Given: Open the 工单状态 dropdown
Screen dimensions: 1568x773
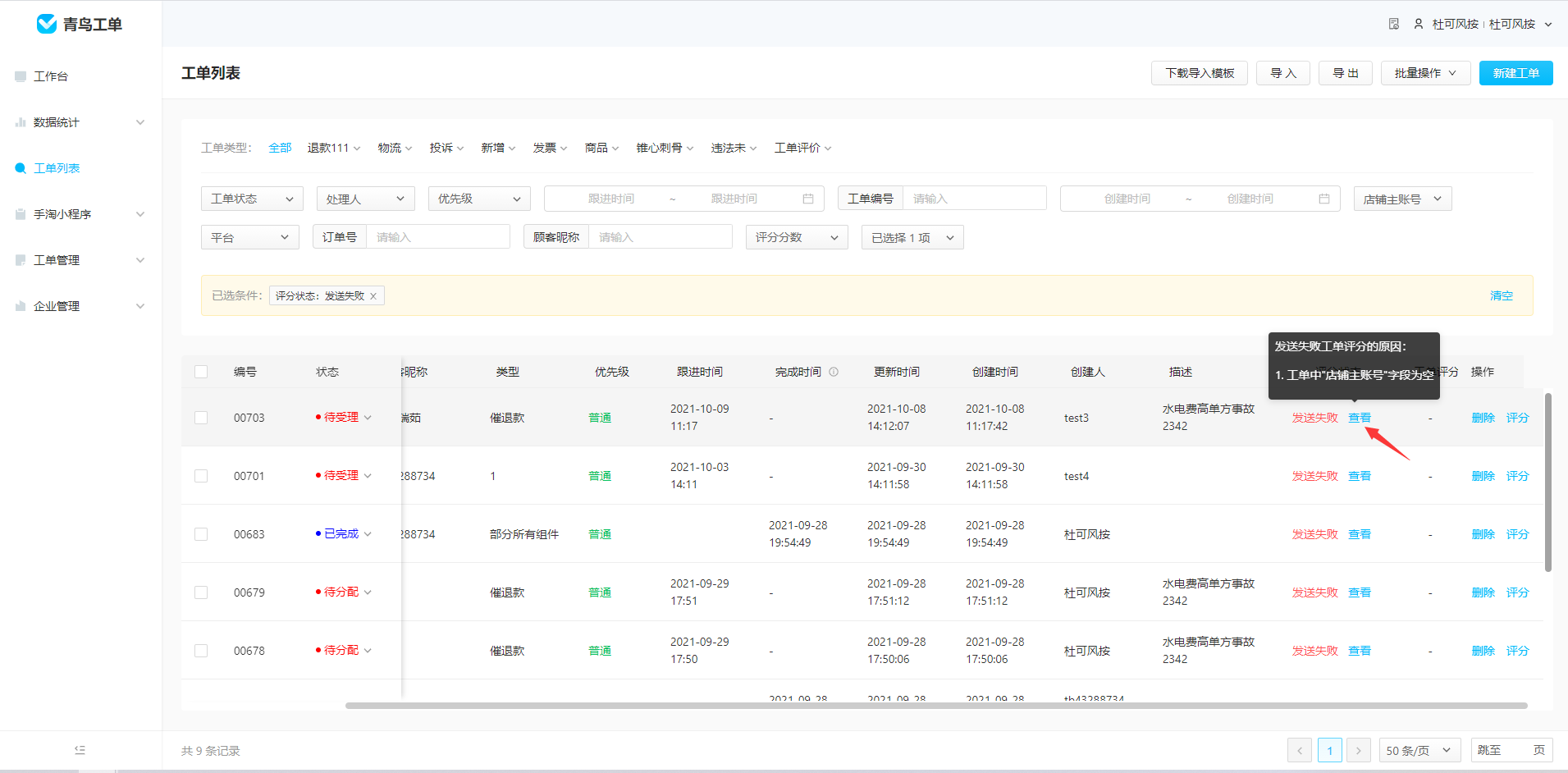Looking at the screenshot, I should 252,199.
